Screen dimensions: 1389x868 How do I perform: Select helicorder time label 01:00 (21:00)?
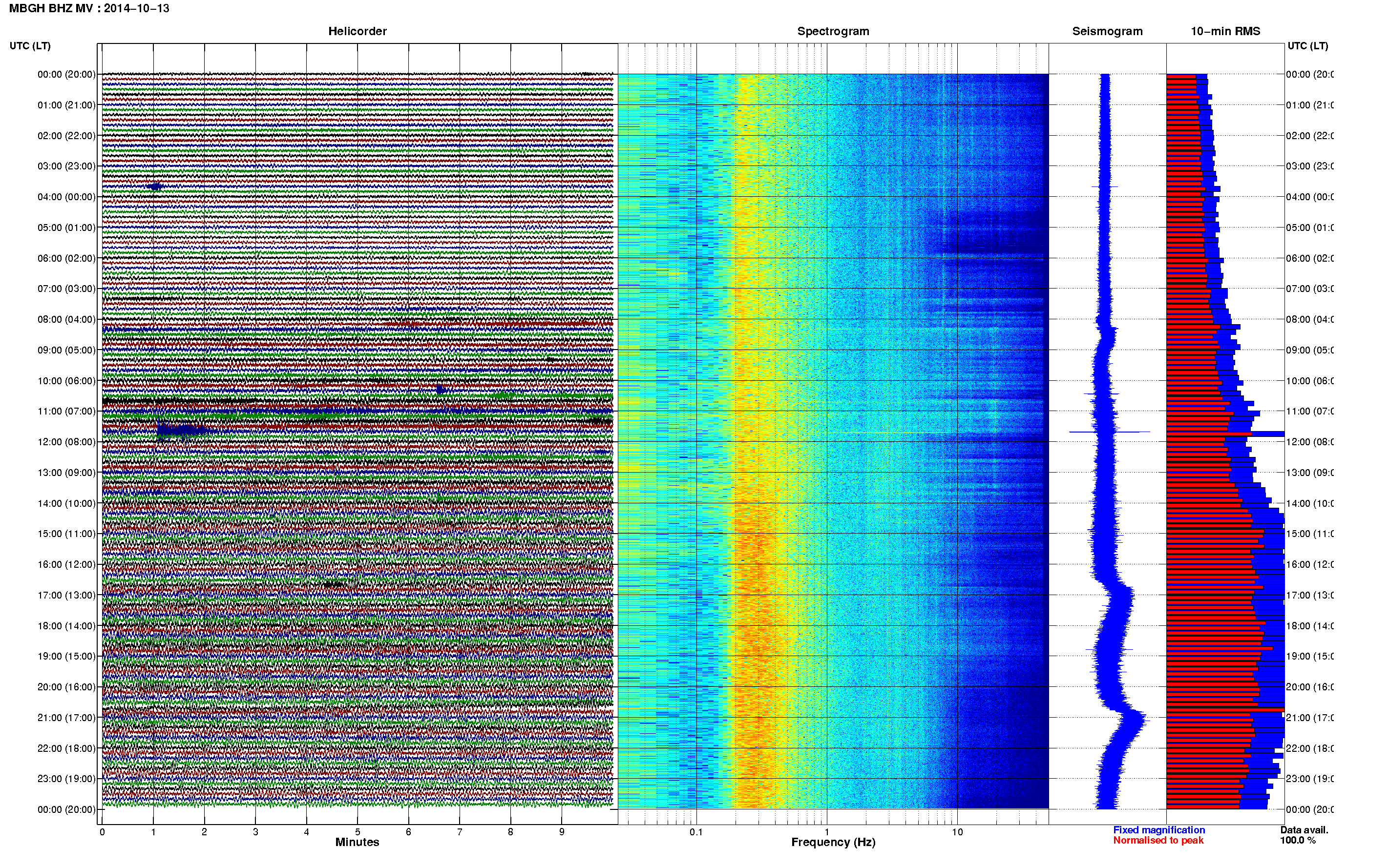[66, 105]
